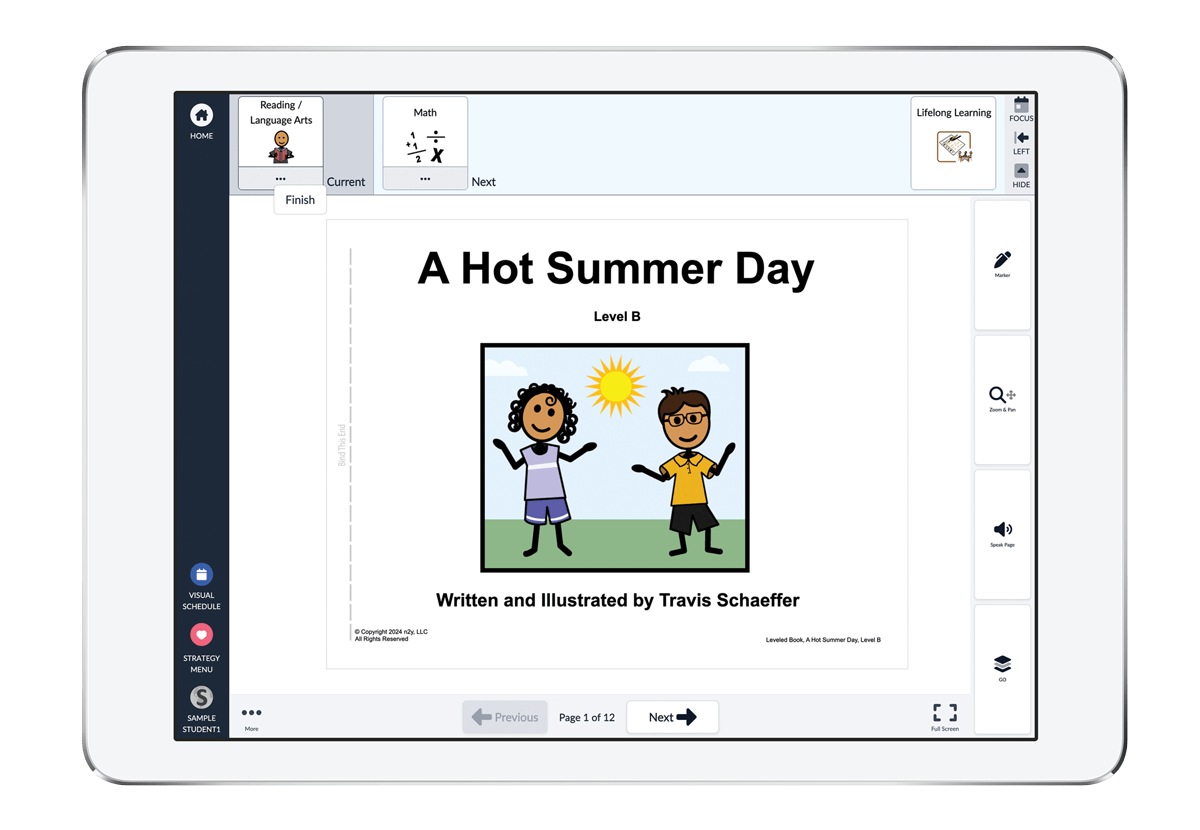Activate Speak Page audio
This screenshot has width=1200, height=830.
(1002, 534)
